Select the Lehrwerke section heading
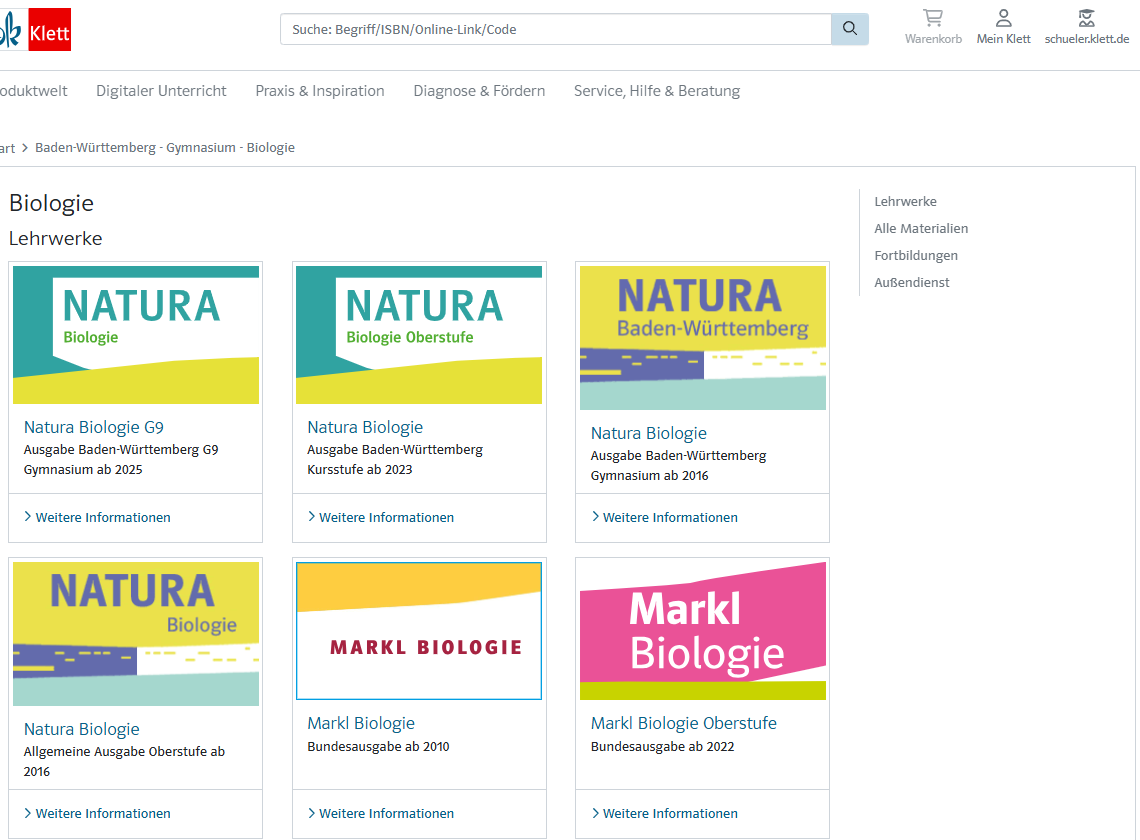1140x840 pixels. (x=55, y=239)
